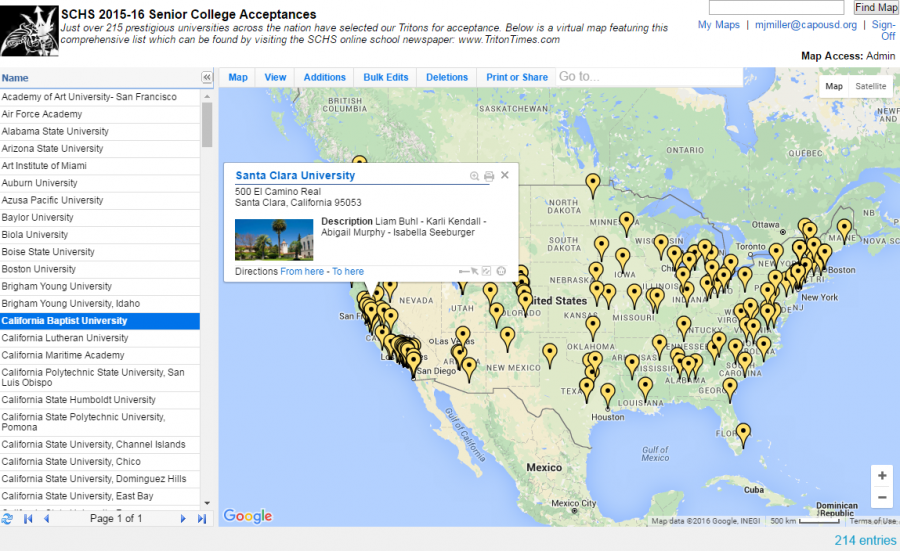The height and width of the screenshot is (551, 900).
Task: Select Arizona State University entry
Action: point(100,149)
